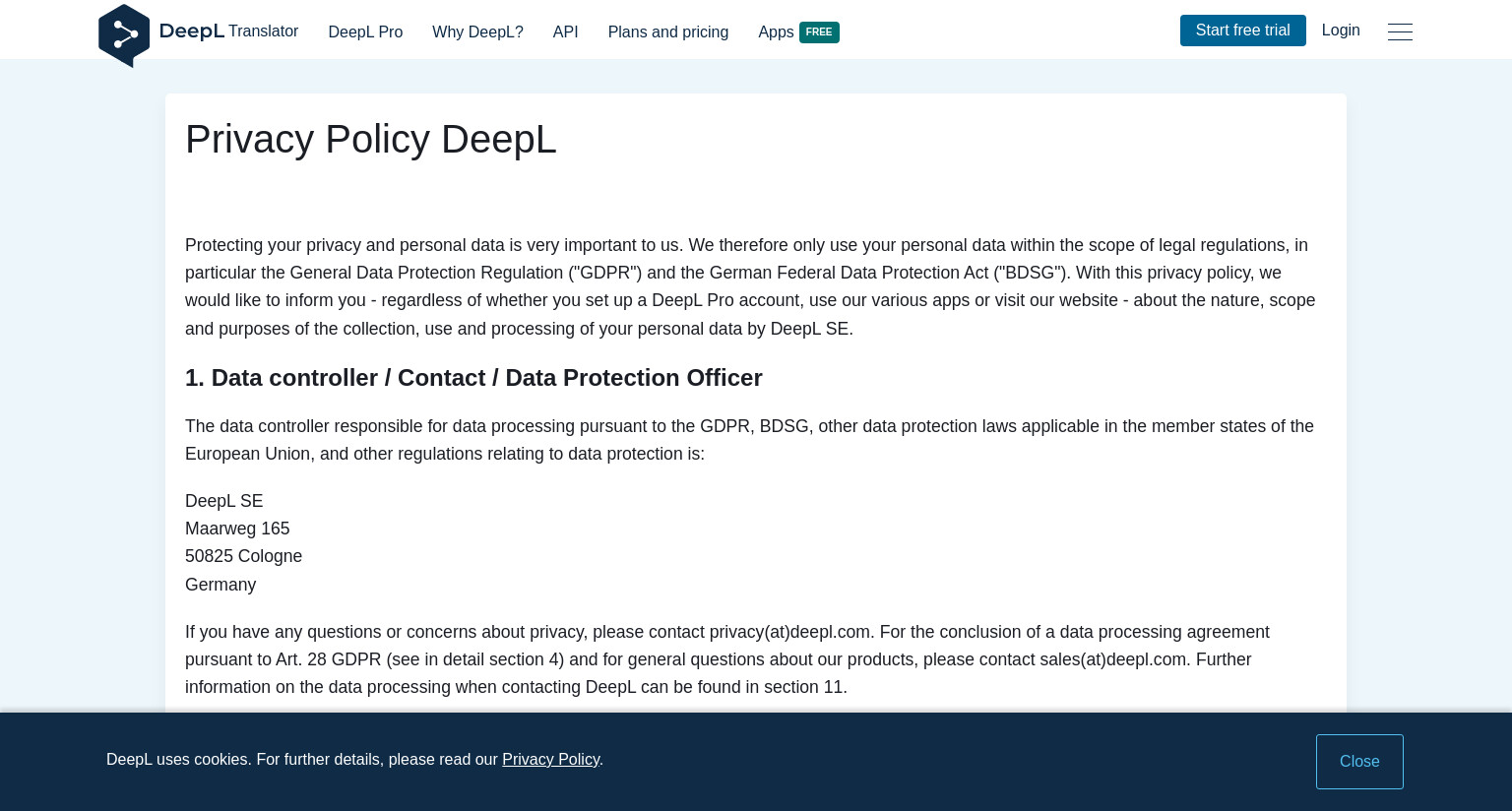Screen dimensions: 1512x811
Task: Click the Start free trial button
Action: [x=1243, y=31]
